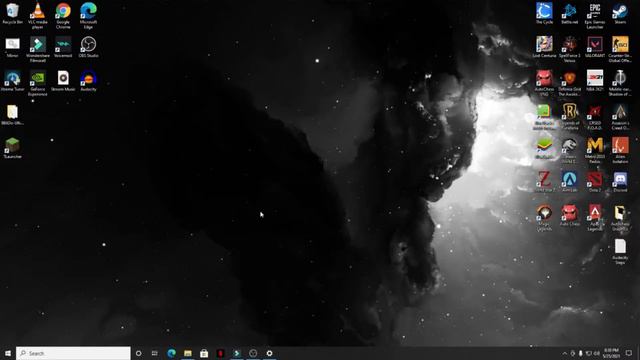Image resolution: width=640 pixels, height=360 pixels.
Task: Select the Jurassic World Evolution shortcut
Action: coord(569,151)
